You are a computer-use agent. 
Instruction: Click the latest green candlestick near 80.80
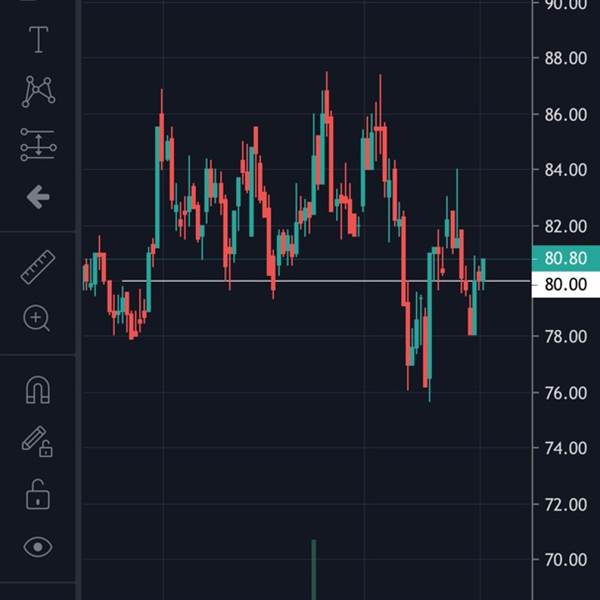click(483, 271)
